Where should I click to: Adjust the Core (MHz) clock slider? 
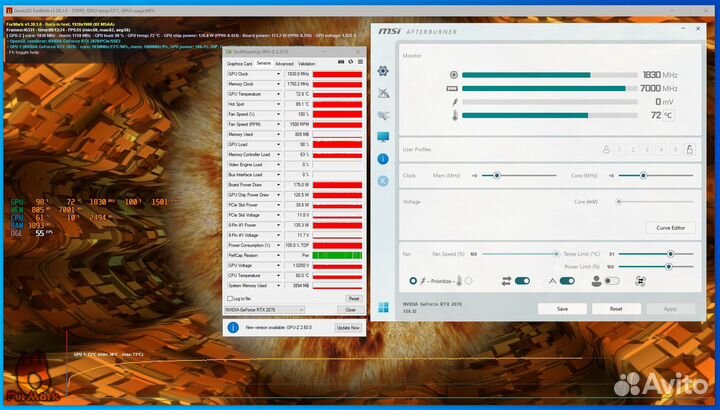coord(643,175)
